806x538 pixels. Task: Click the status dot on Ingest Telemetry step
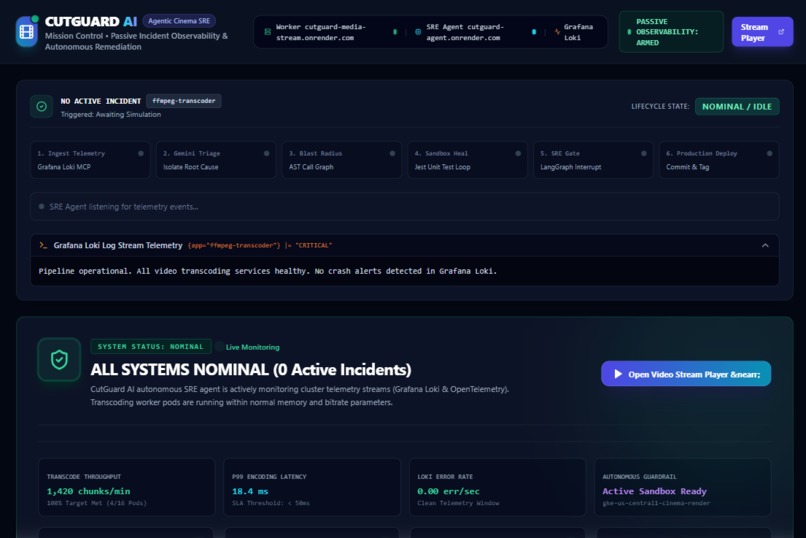pyautogui.click(x=141, y=153)
